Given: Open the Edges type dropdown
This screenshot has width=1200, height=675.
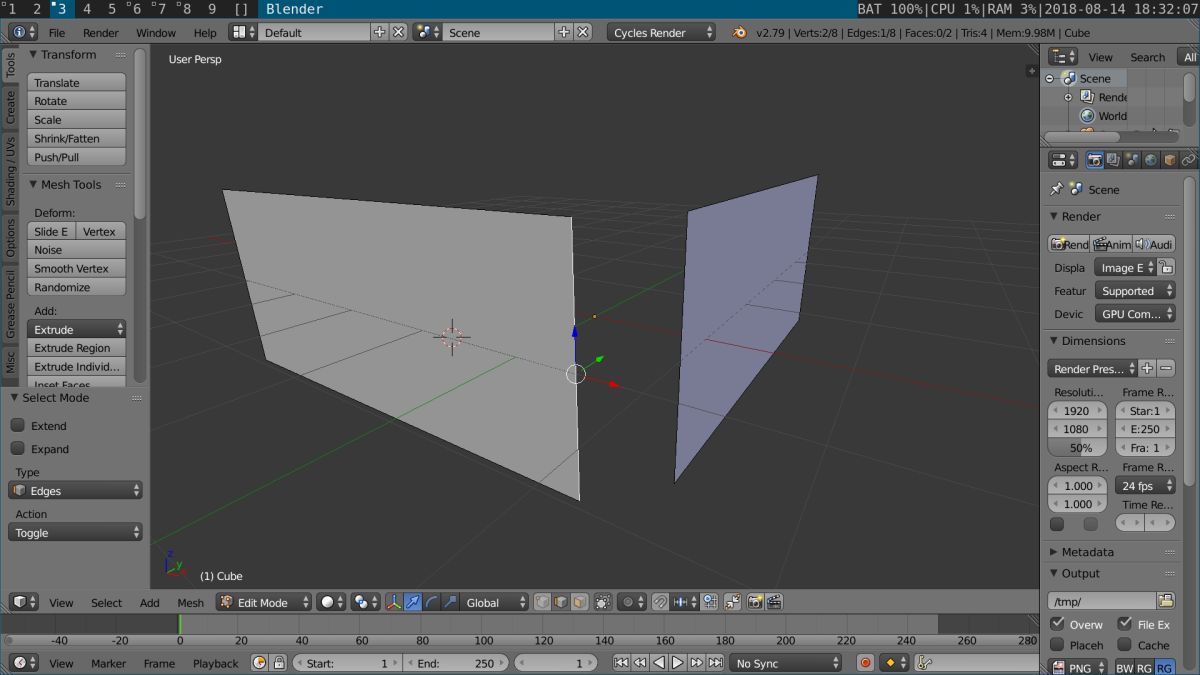Looking at the screenshot, I should point(76,490).
